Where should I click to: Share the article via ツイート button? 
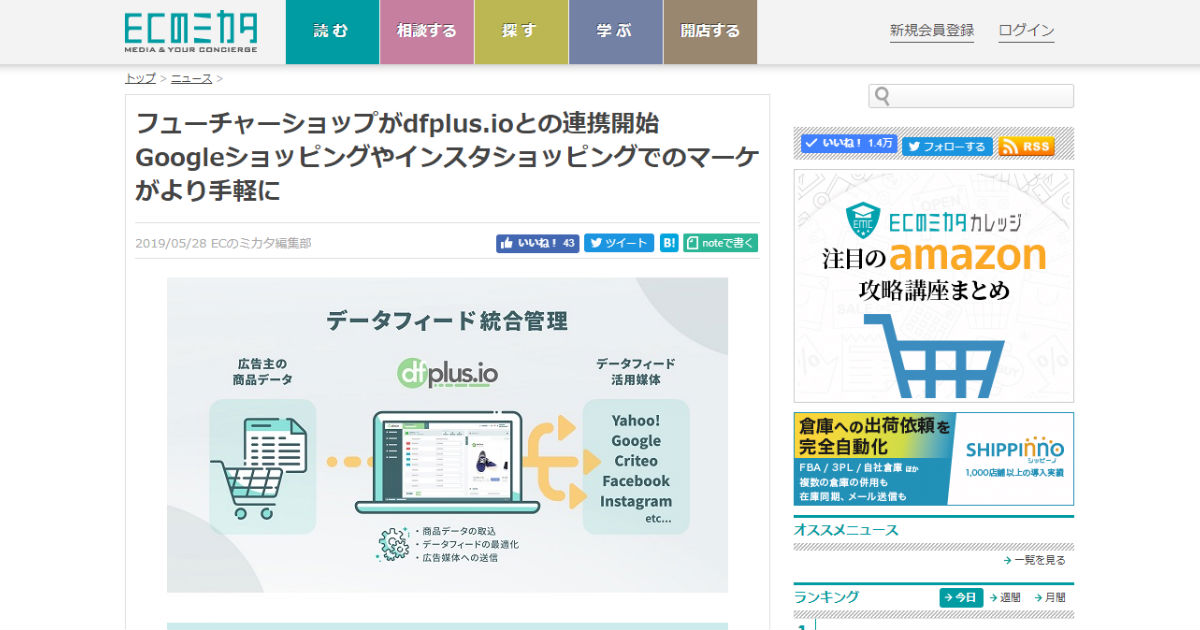619,243
